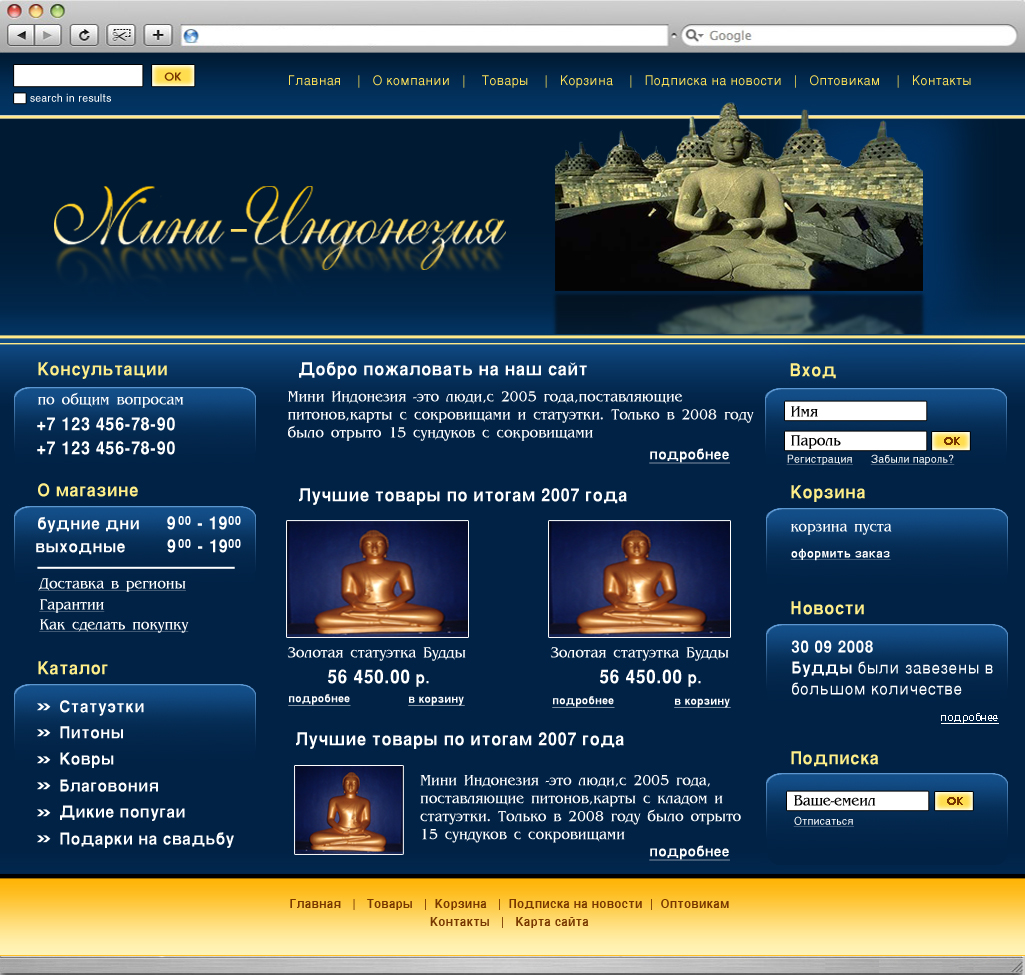Click the оформить заказ link in Корзина
Screen dimensions: 1025x975
coord(842,553)
